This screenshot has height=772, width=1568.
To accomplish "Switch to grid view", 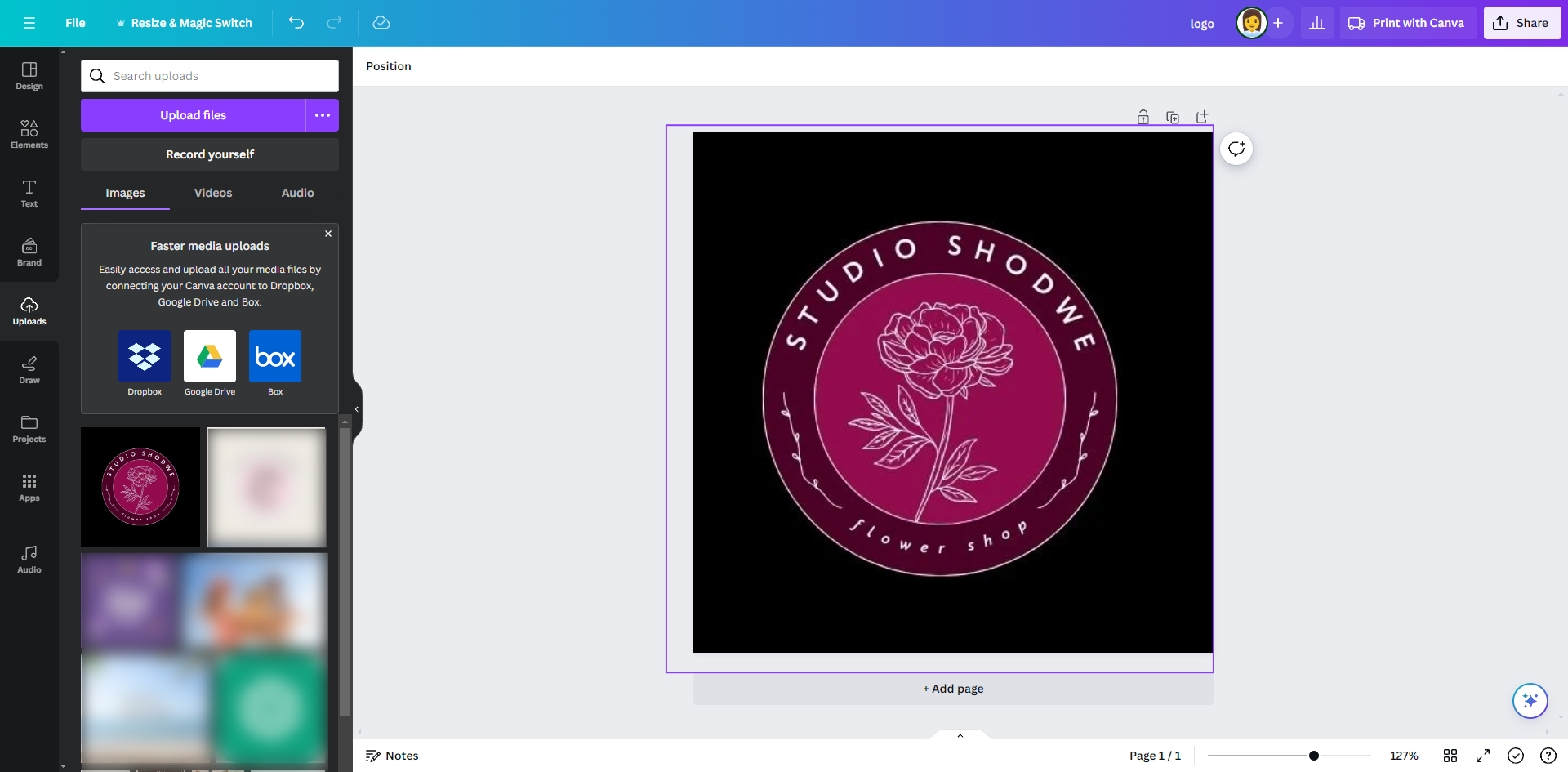I will [x=1450, y=756].
